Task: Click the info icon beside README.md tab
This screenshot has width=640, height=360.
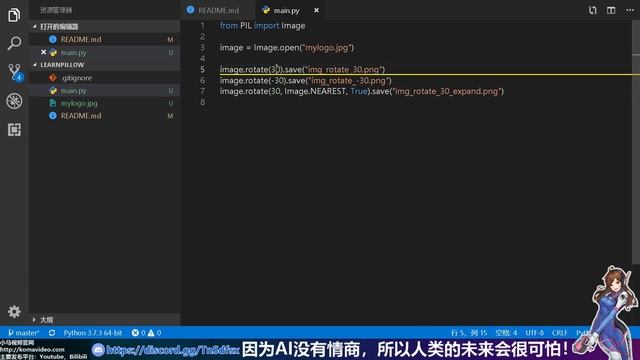Action: (190, 10)
